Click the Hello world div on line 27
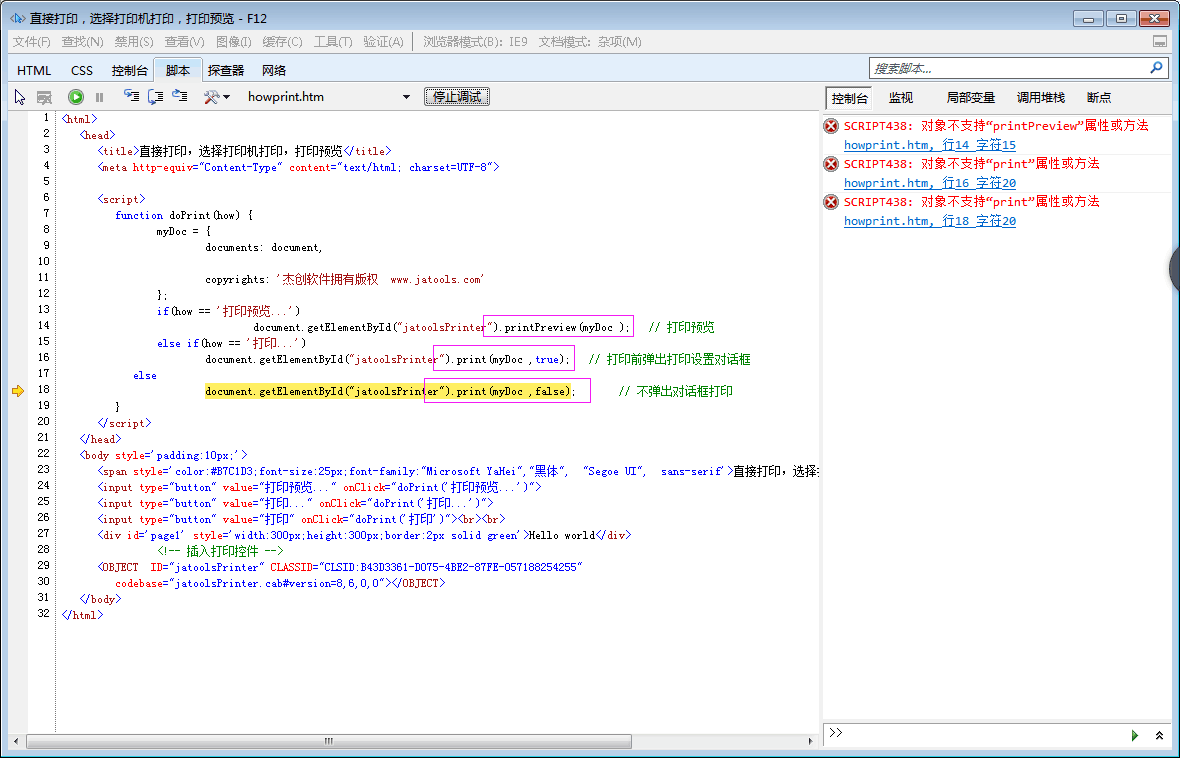Image resolution: width=1180 pixels, height=758 pixels. [364, 535]
